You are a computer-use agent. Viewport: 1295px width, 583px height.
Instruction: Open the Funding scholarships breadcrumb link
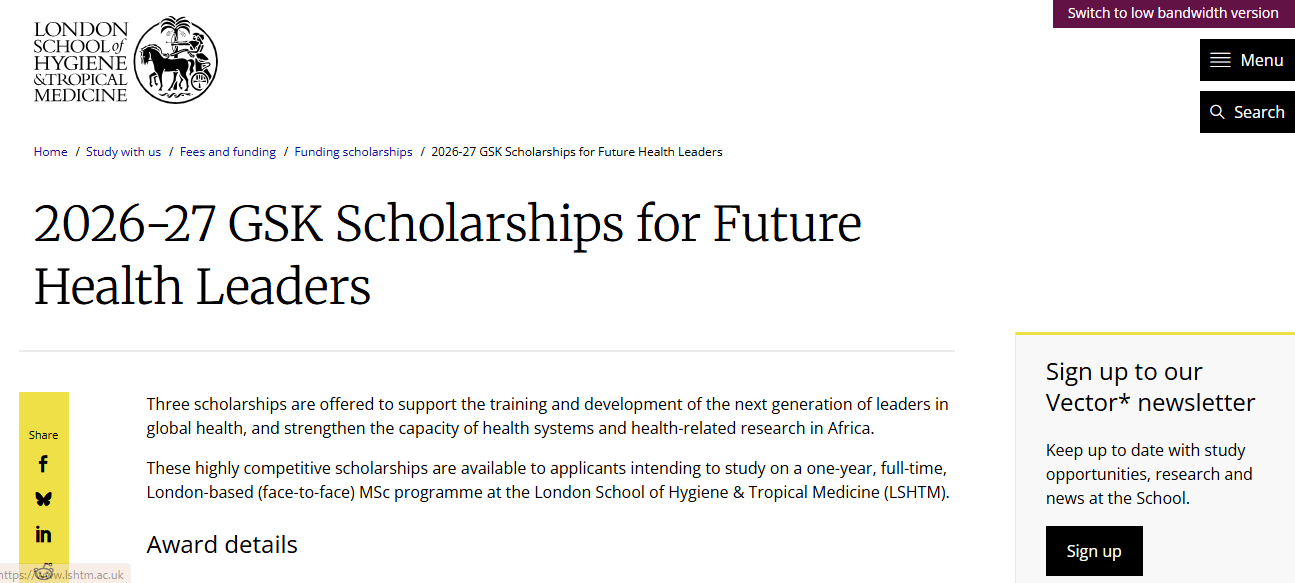tap(353, 151)
